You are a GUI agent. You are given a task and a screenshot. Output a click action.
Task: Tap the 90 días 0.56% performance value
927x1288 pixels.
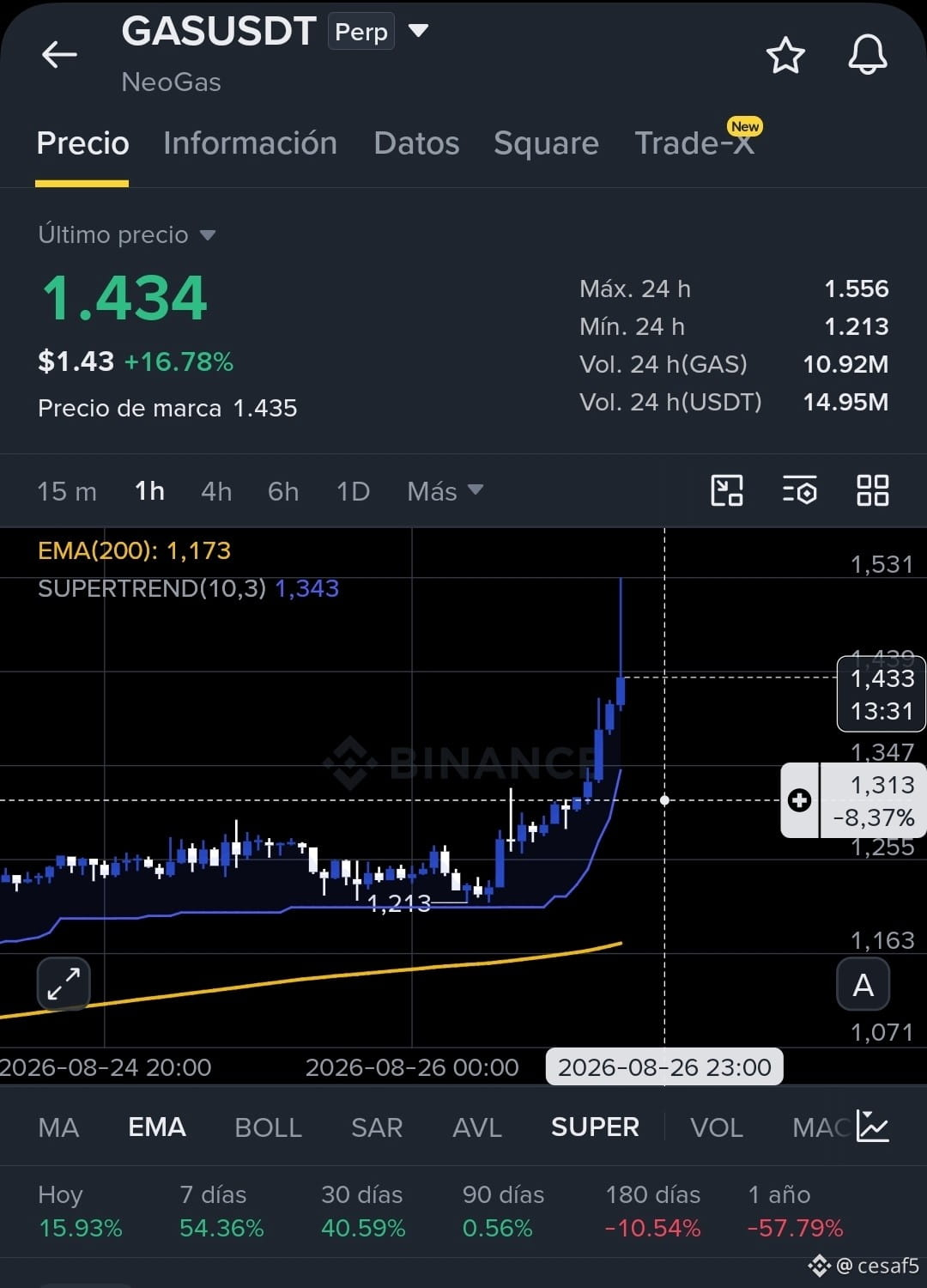click(x=497, y=1228)
